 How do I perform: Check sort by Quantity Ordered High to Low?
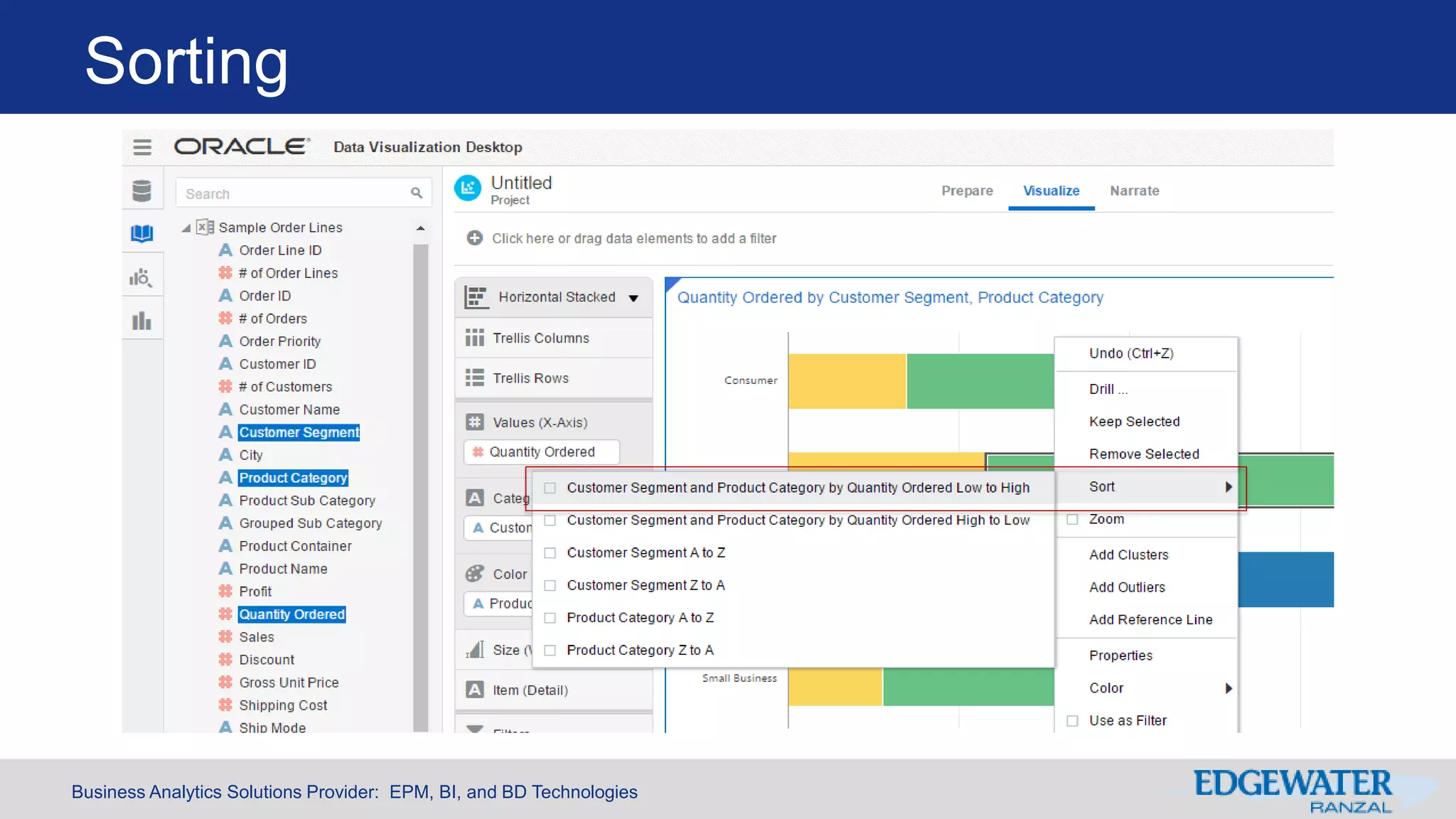click(x=550, y=520)
